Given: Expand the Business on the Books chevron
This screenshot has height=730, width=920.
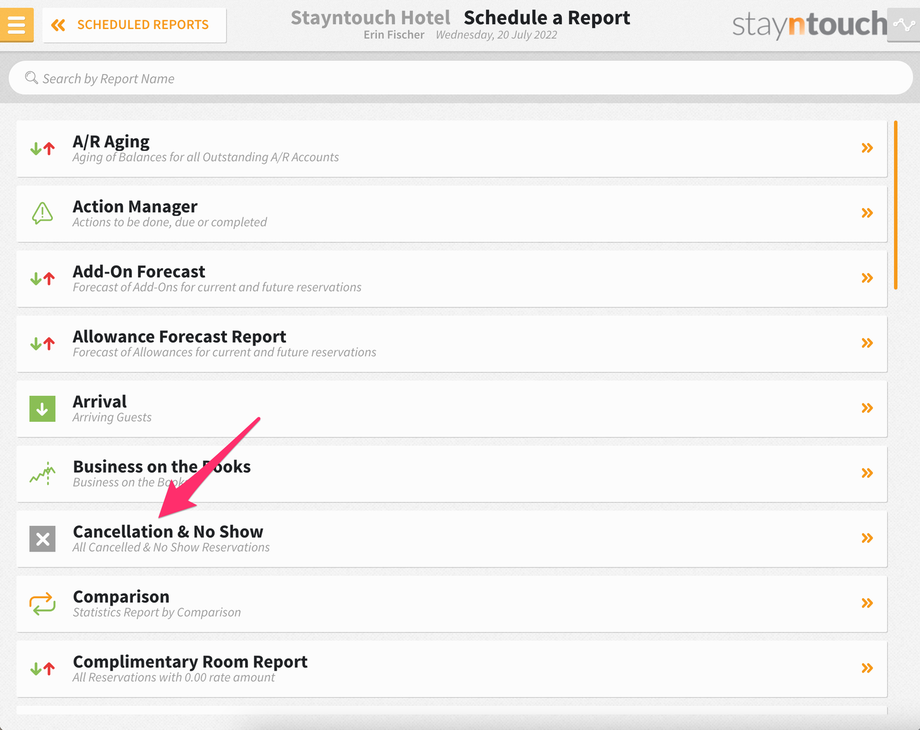Looking at the screenshot, I should 867,473.
